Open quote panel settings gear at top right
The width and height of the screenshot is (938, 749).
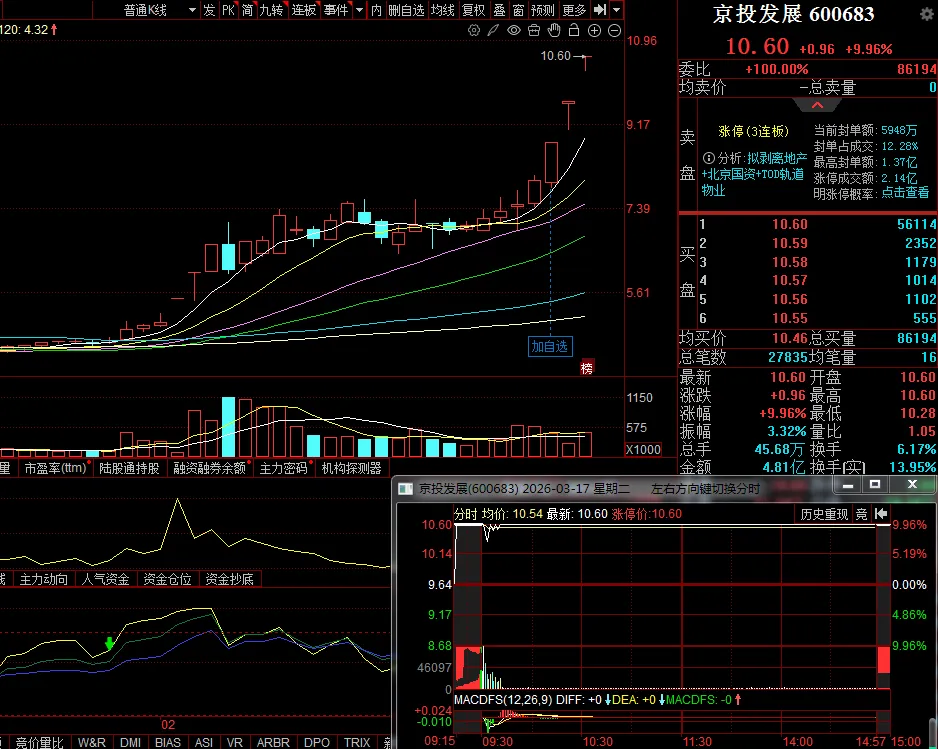click(x=926, y=14)
